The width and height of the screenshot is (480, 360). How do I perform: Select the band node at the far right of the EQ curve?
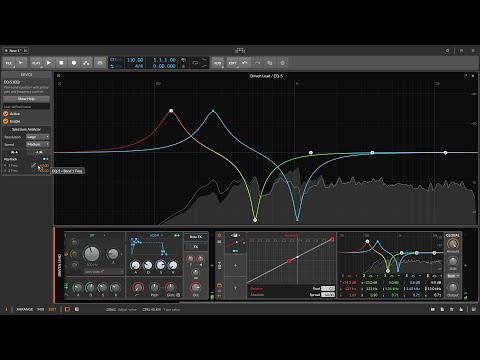[445, 153]
